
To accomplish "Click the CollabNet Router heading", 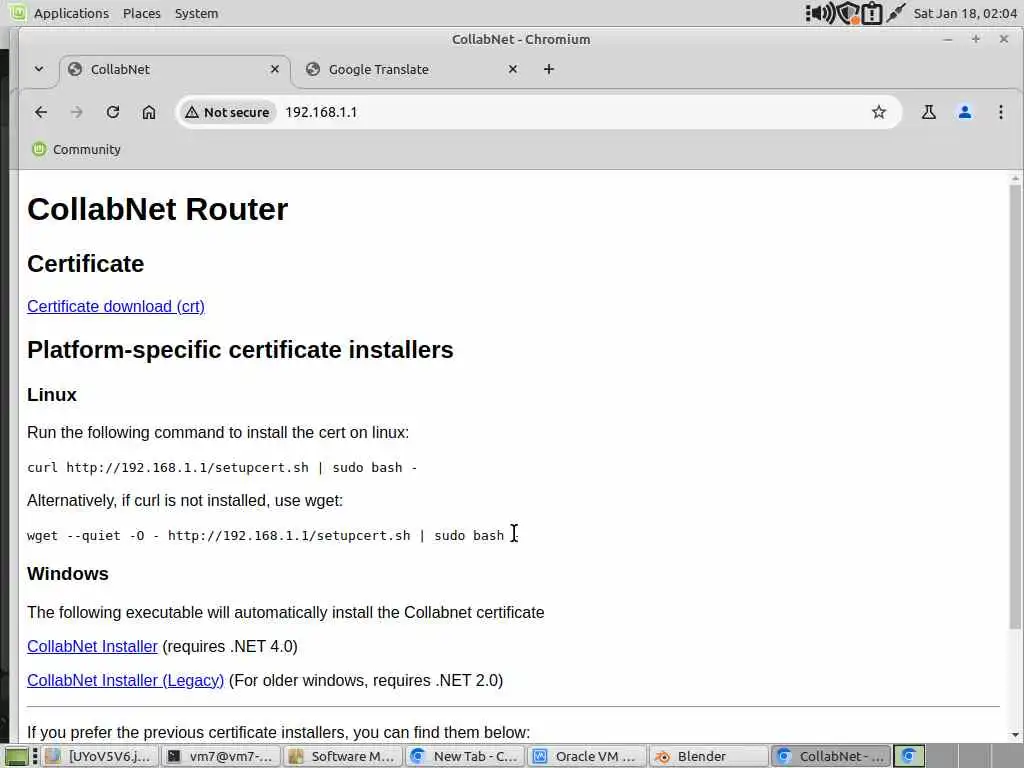I will pyautogui.click(x=157, y=210).
